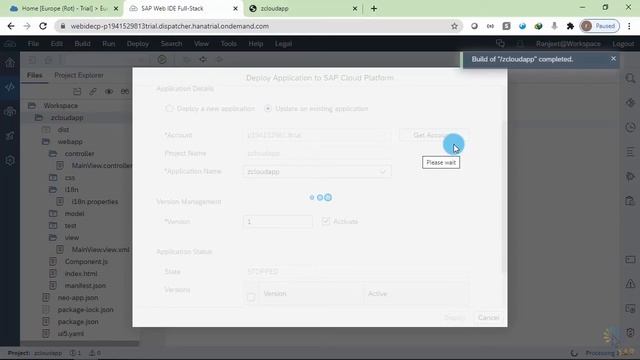Select Component.js in file tree
Screen dimensions: 640x360
click(x=86, y=262)
